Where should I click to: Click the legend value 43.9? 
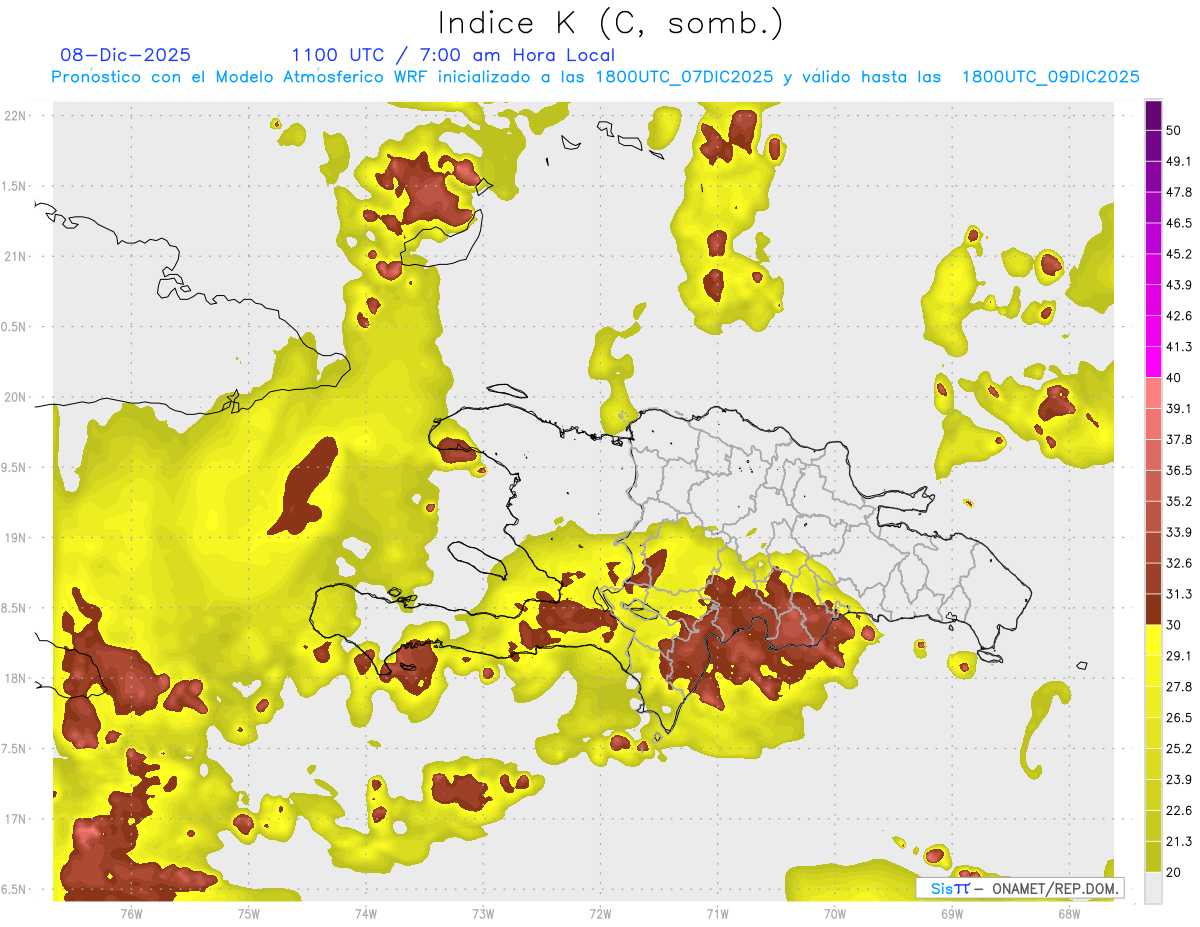coord(1179,285)
